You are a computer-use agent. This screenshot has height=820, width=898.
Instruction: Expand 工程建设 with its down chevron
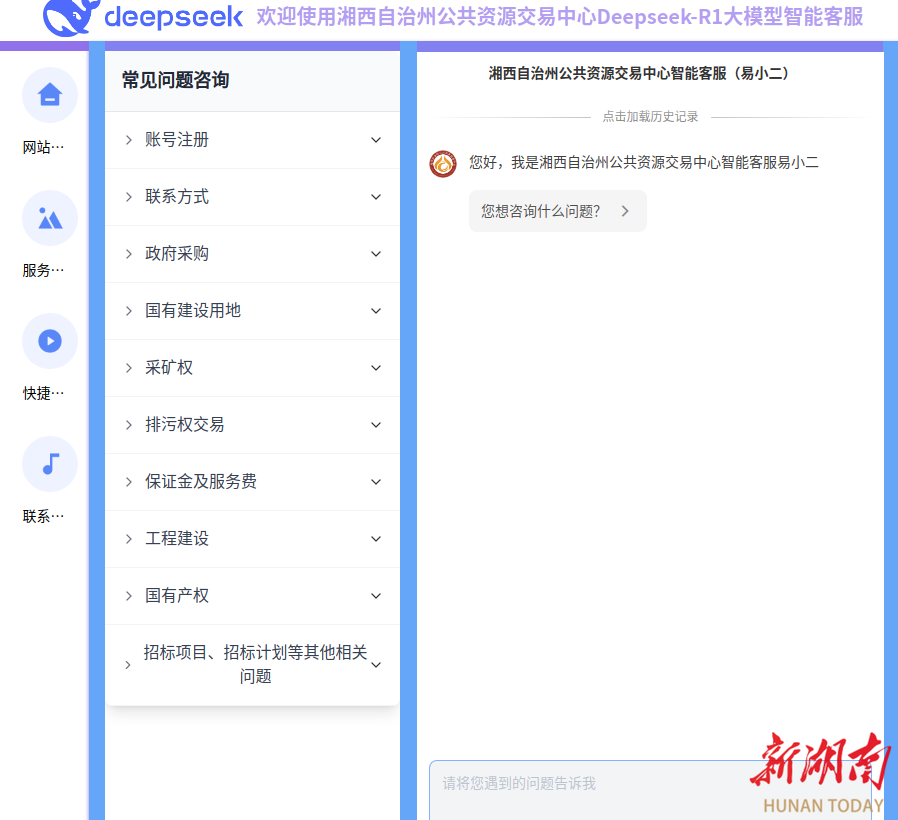[x=376, y=539]
